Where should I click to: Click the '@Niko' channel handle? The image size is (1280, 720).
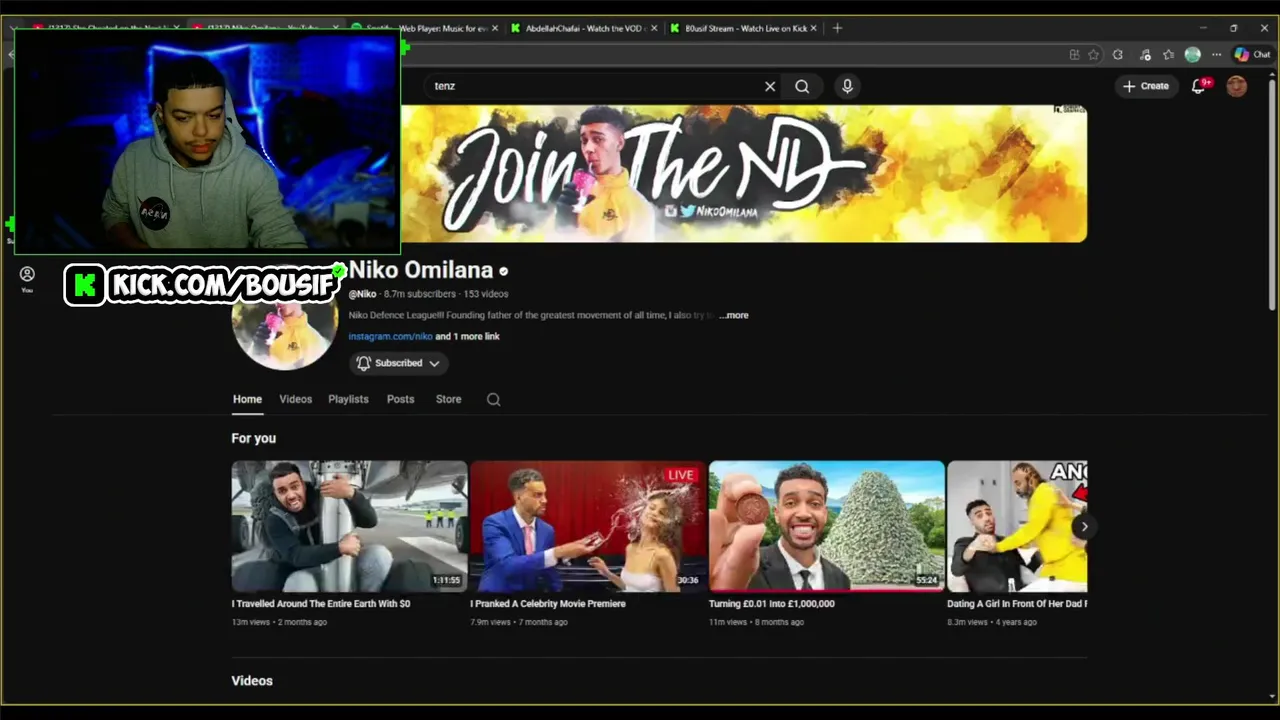coord(362,294)
